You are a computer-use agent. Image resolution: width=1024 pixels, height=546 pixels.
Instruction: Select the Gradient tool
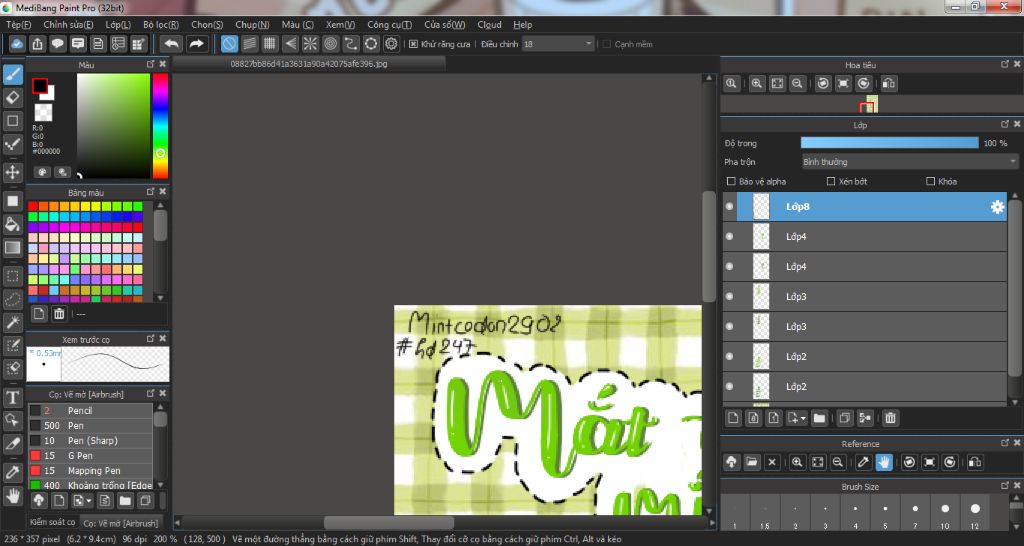12,248
